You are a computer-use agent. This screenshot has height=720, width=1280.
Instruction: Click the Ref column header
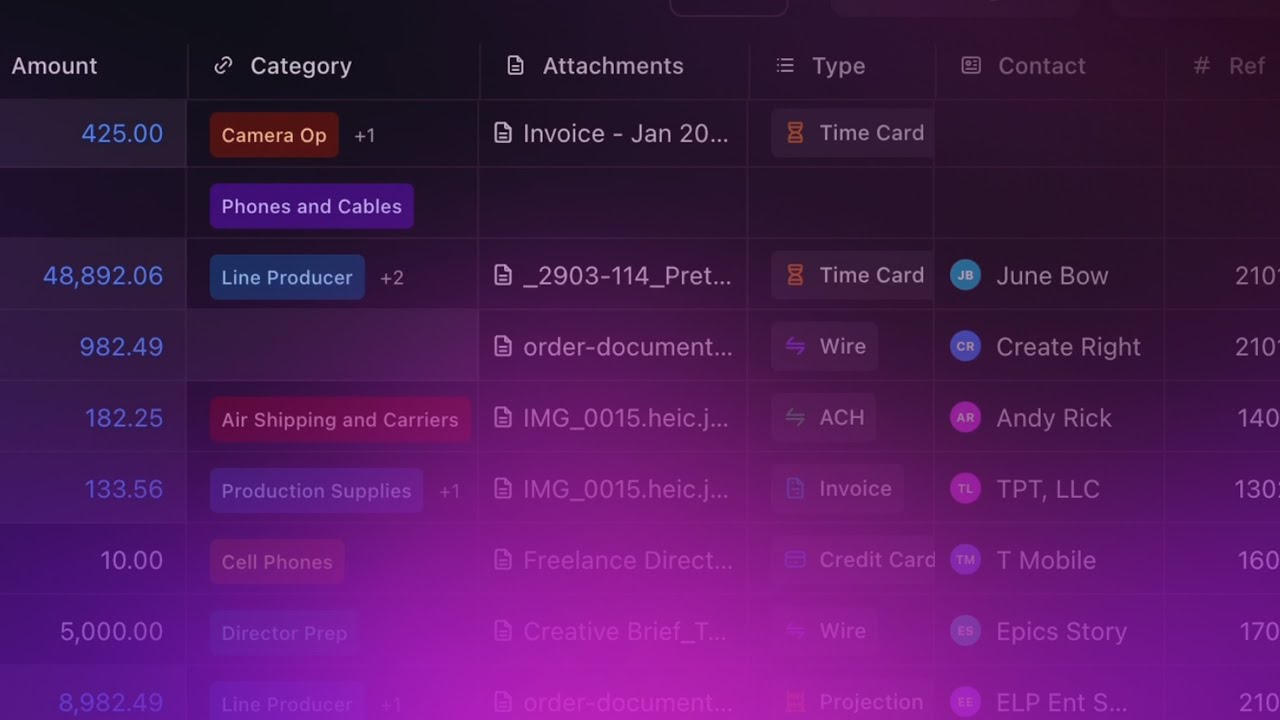coord(1247,66)
